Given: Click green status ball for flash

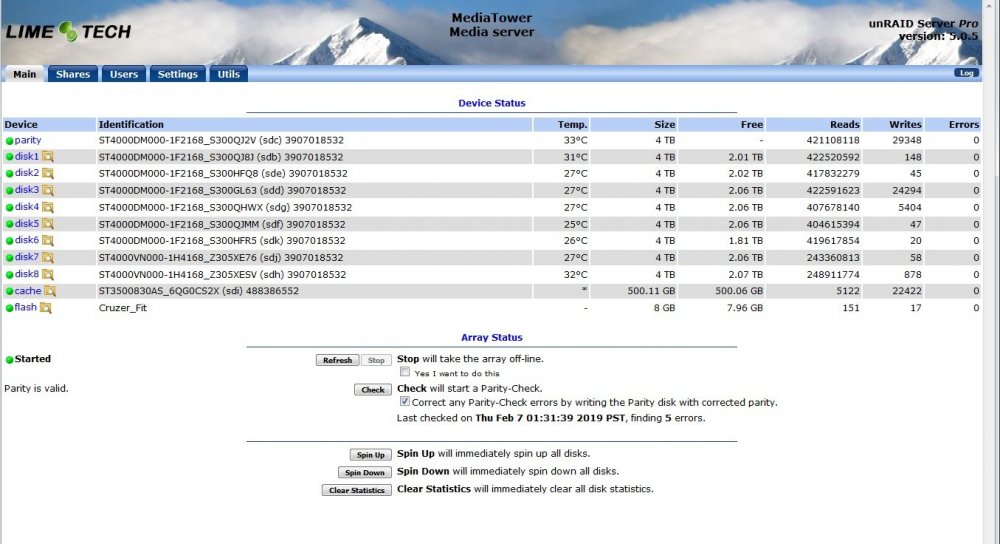Looking at the screenshot, I should [10, 308].
